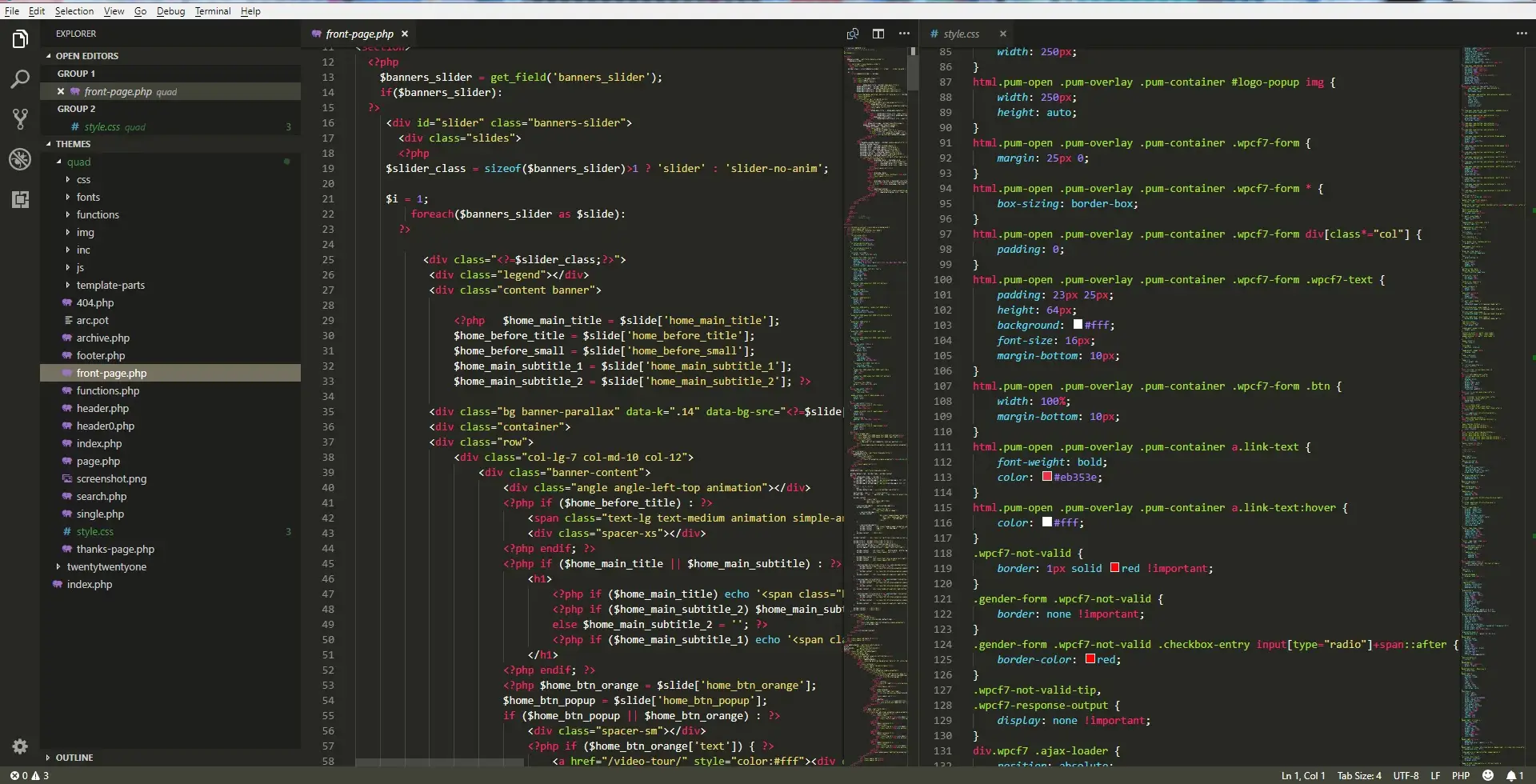Viewport: 1536px width, 784px height.
Task: Open the Extensions panel
Action: tap(20, 199)
